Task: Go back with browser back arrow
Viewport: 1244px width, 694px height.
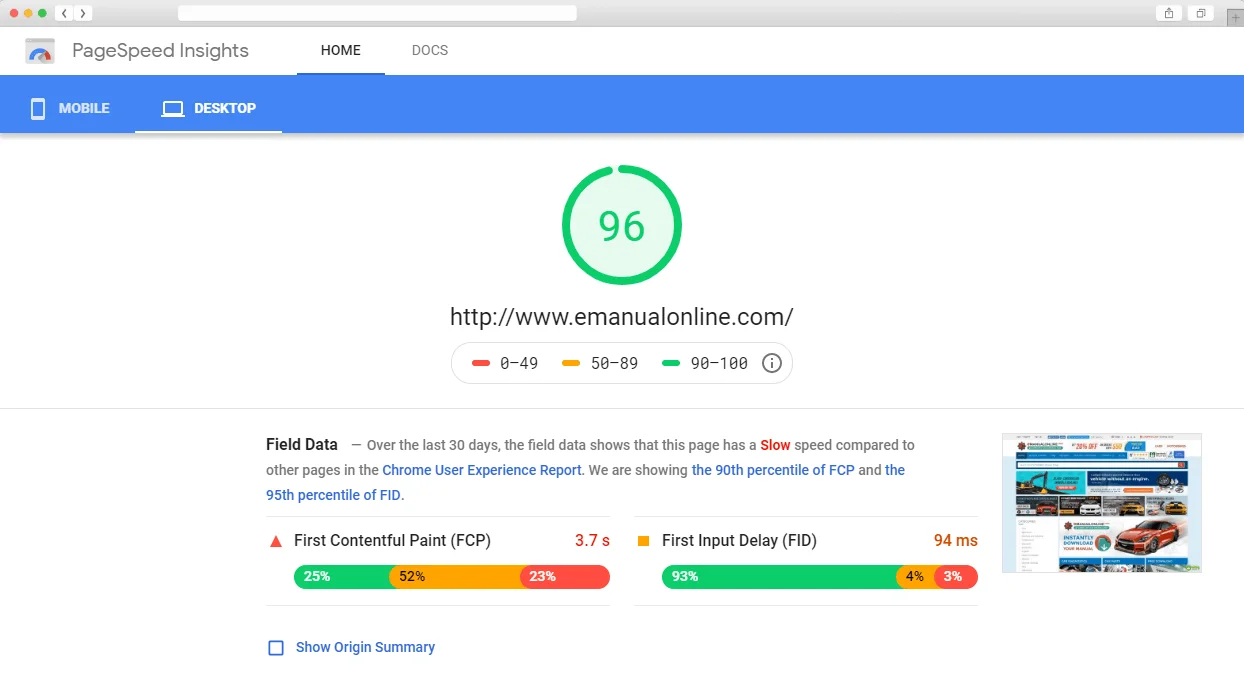Action: (x=64, y=13)
